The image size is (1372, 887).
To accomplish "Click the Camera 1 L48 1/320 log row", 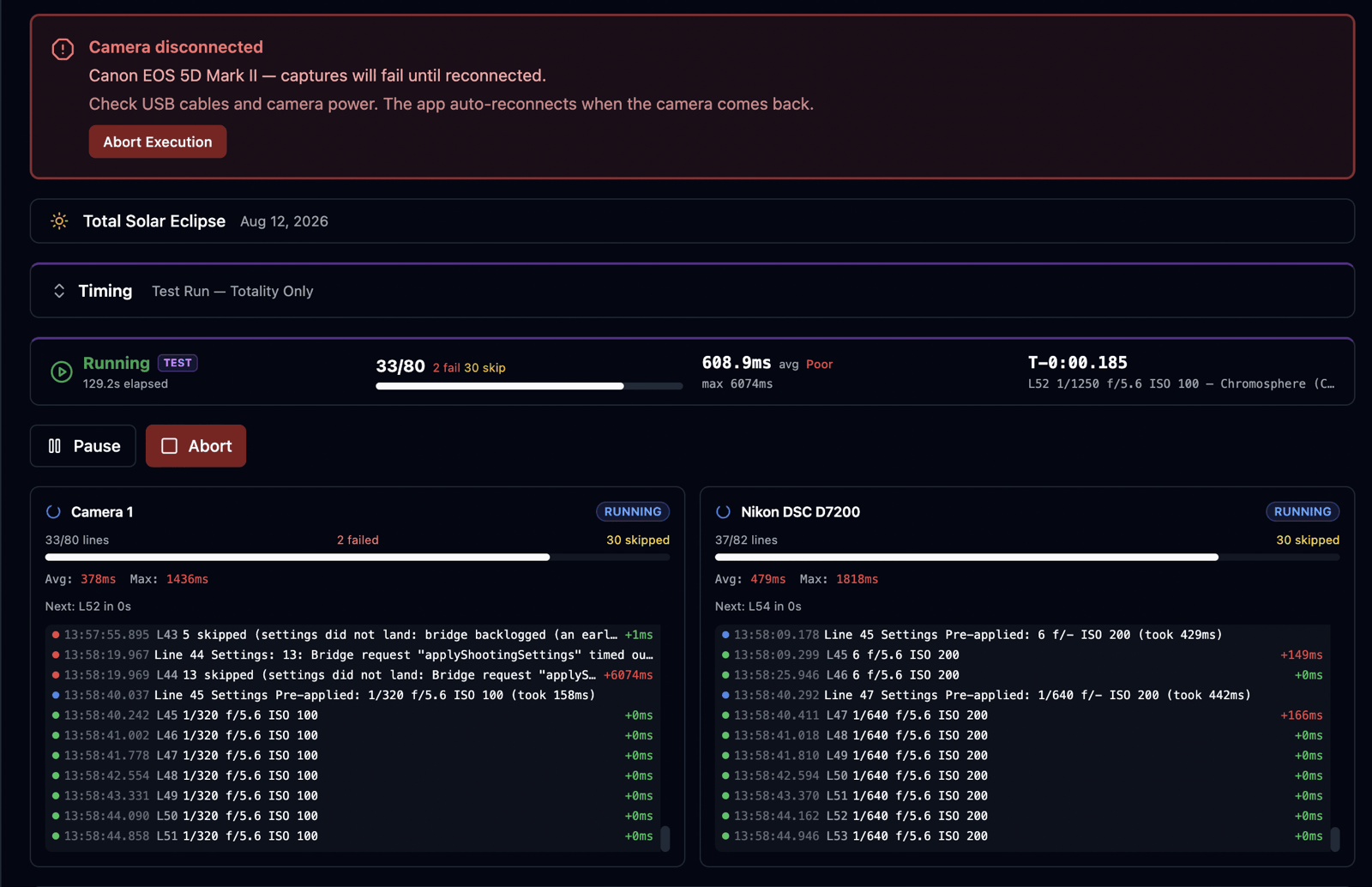I will (352, 775).
